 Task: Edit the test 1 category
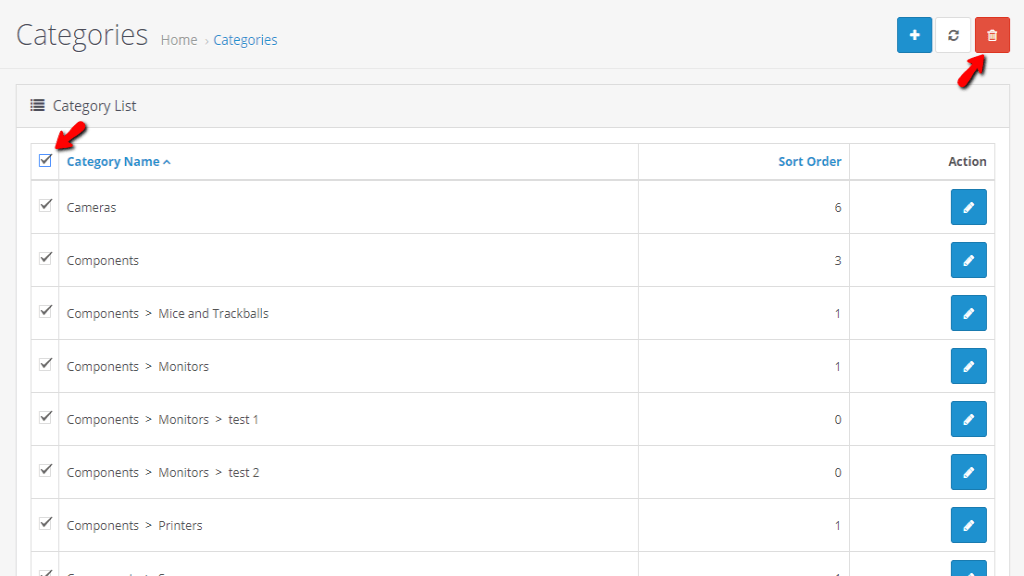click(967, 419)
